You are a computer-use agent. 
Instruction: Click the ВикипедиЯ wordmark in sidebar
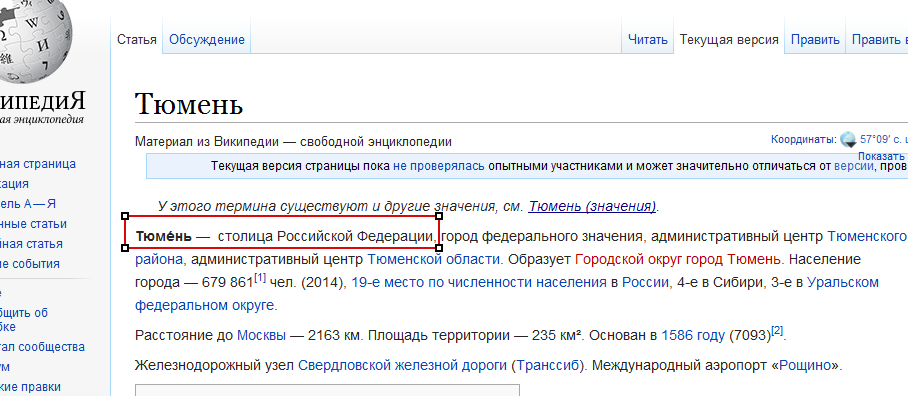(43, 101)
